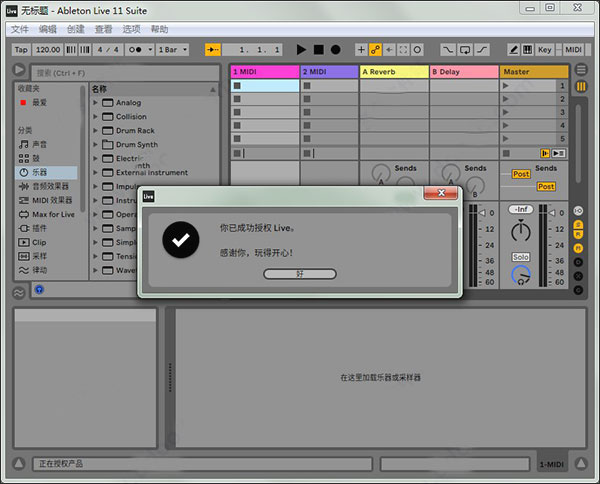Select the 鼓 category
The image size is (600, 484).
[47, 158]
